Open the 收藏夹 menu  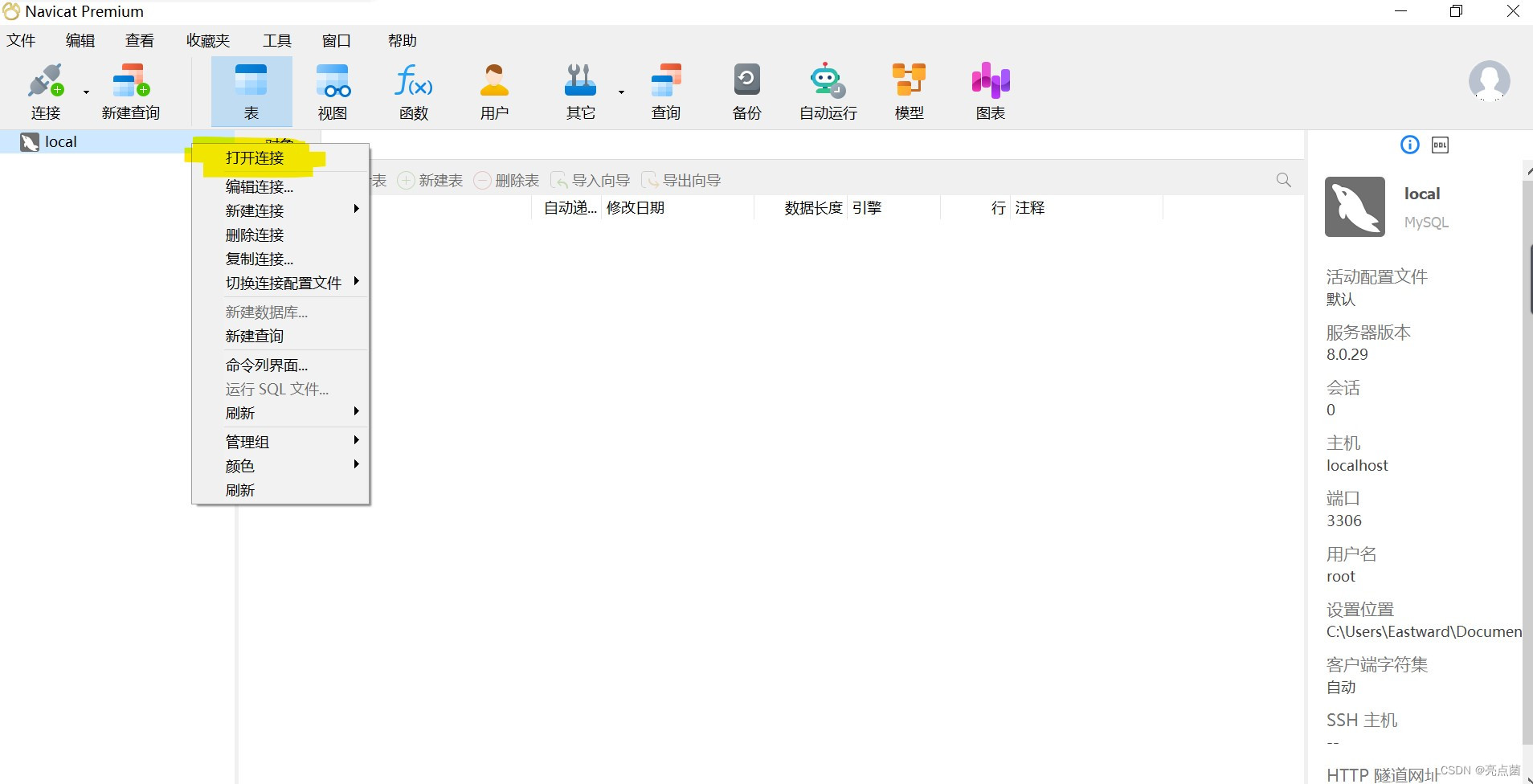click(x=208, y=40)
